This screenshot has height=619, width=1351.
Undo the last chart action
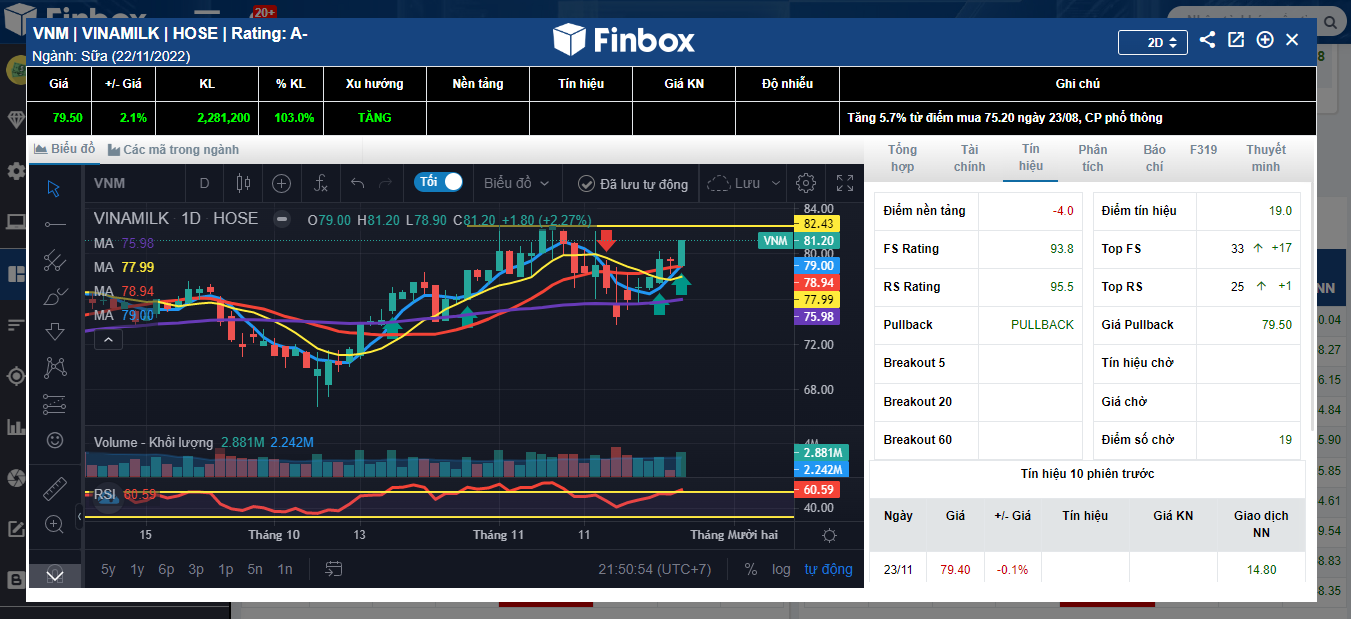coord(358,183)
